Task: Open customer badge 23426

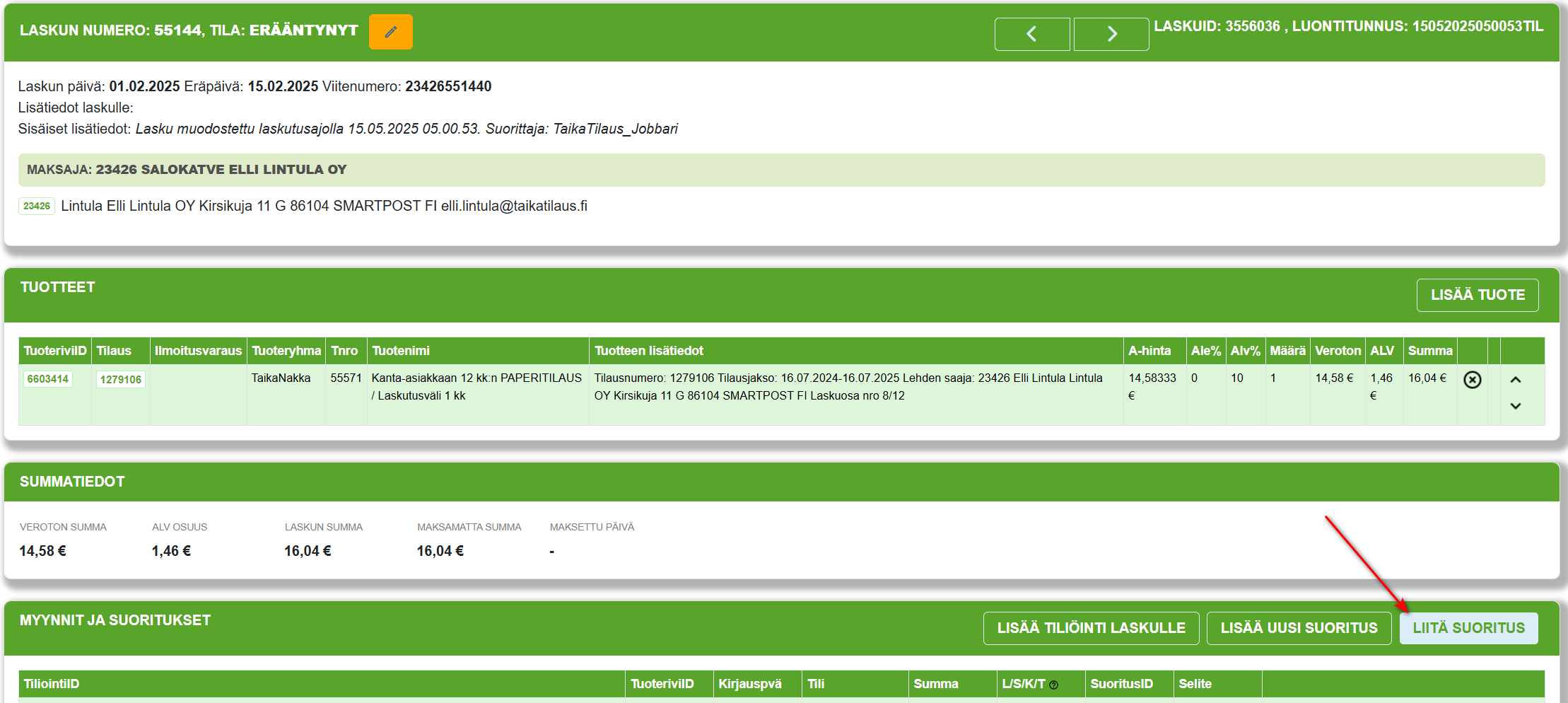Action: [x=37, y=206]
